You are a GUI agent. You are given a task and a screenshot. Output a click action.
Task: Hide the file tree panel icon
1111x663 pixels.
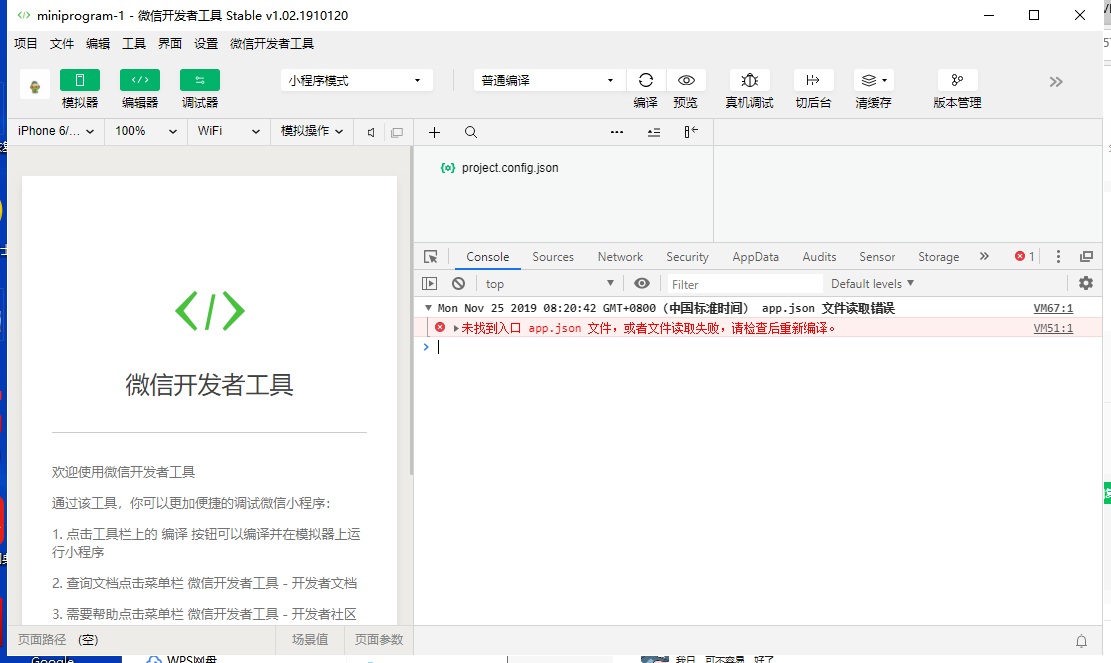click(691, 132)
